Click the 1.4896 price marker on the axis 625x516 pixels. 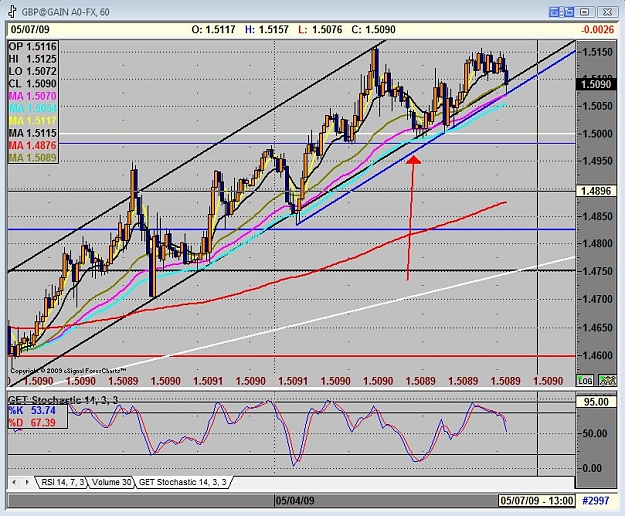596,191
